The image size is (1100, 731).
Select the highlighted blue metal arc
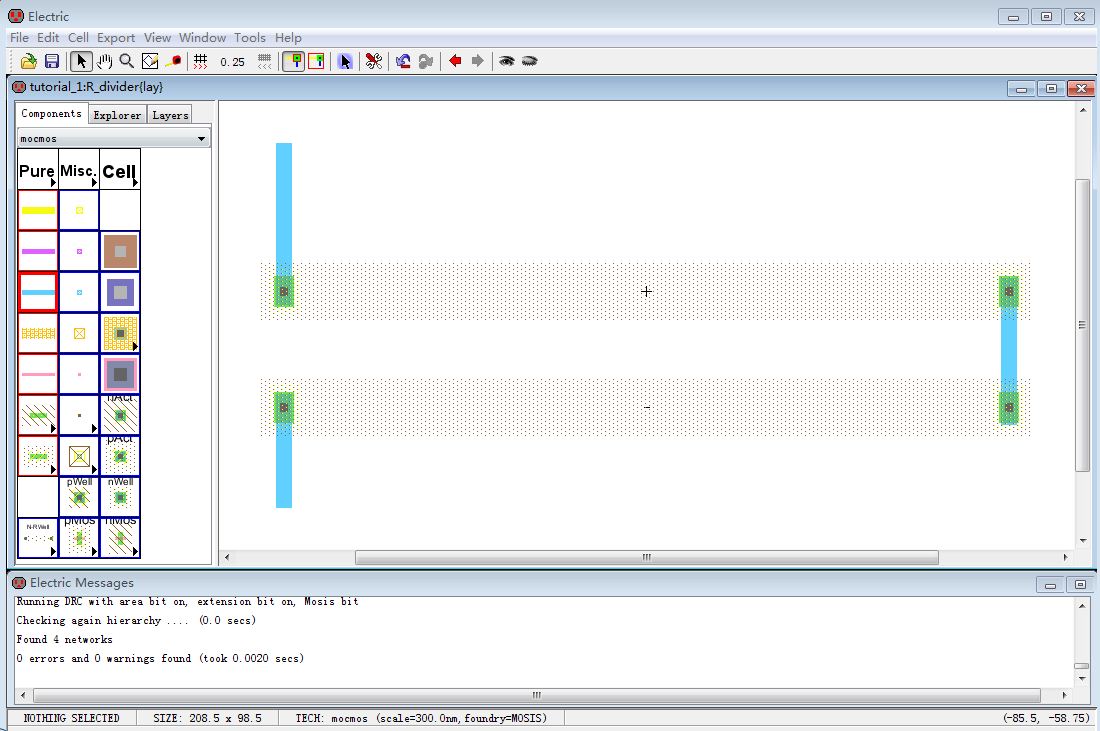point(38,292)
